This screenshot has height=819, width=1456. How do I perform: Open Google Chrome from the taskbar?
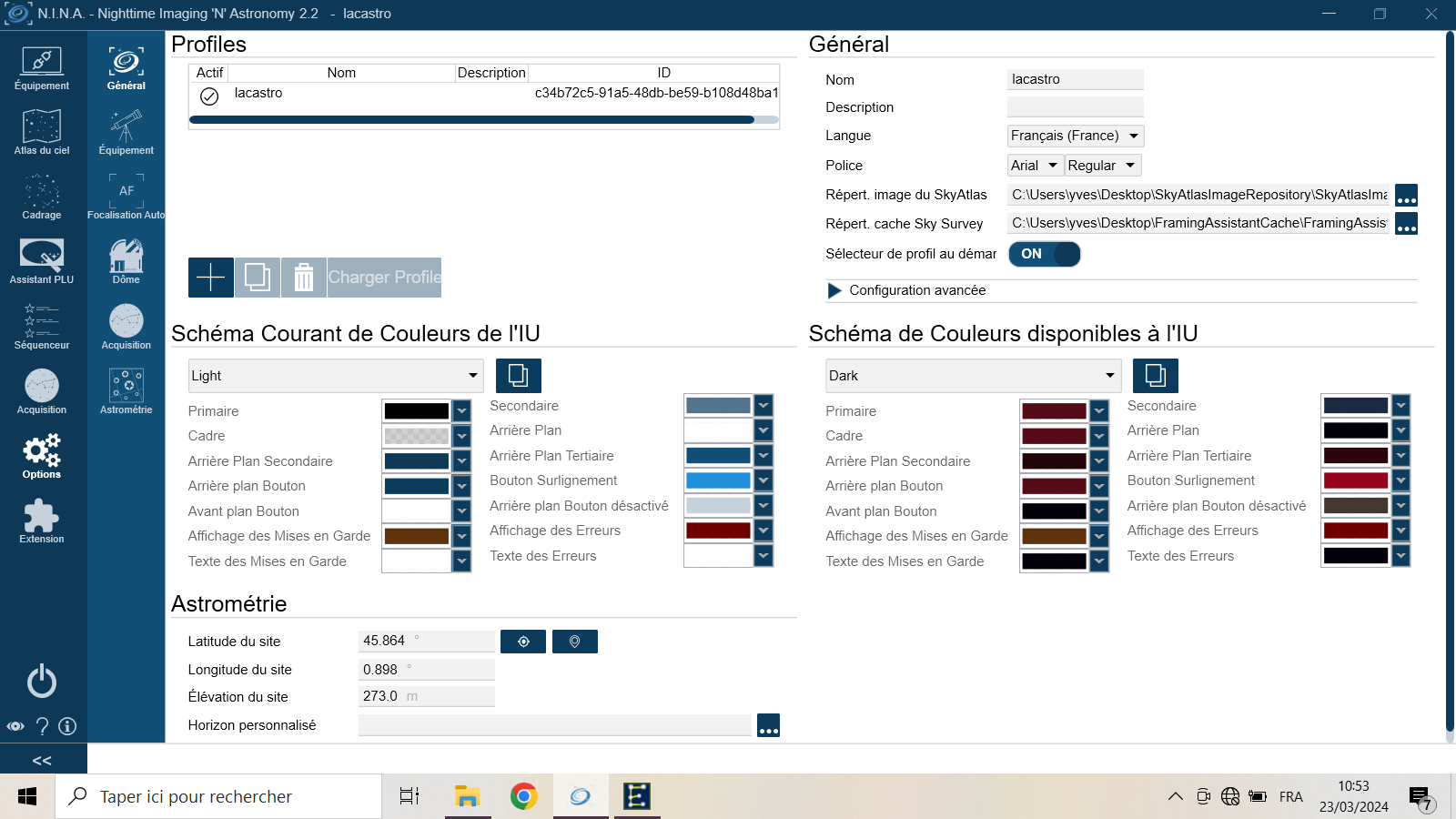pos(523,797)
